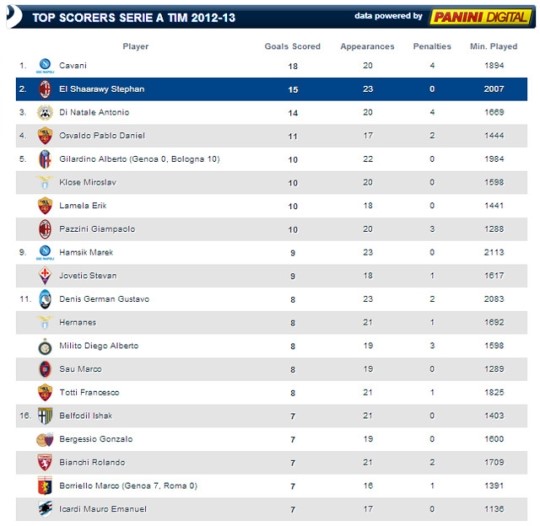Screen dimensions: 540x526
Task: Sort by the Goals Scored column header
Action: pyautogui.click(x=292, y=47)
